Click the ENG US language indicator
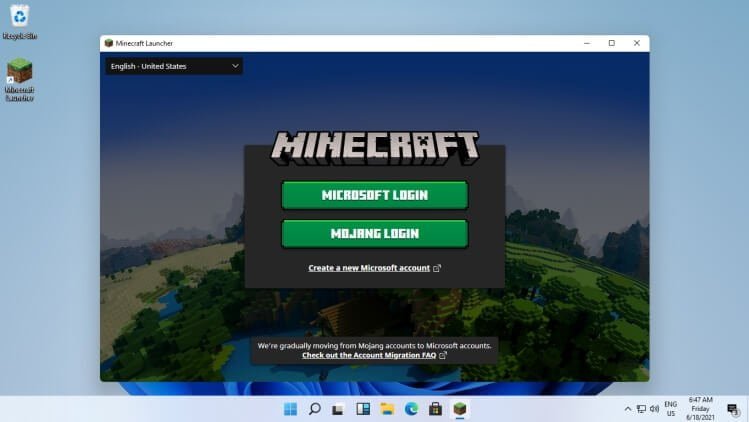The width and height of the screenshot is (749, 422). pos(671,409)
